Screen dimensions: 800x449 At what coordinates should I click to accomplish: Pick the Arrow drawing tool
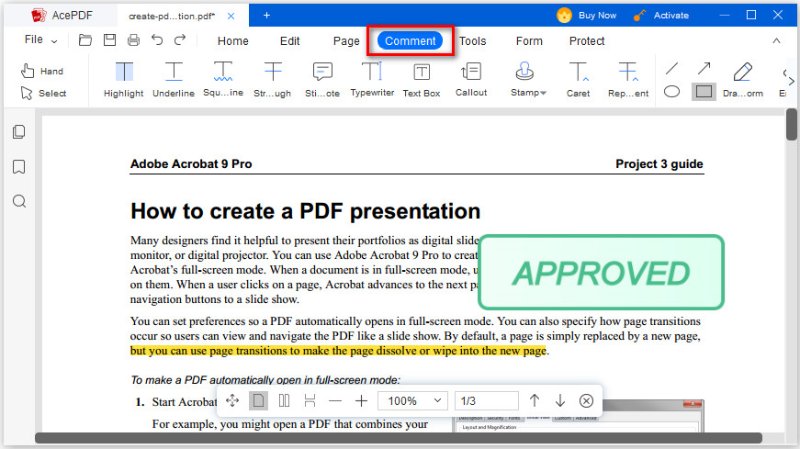704,68
